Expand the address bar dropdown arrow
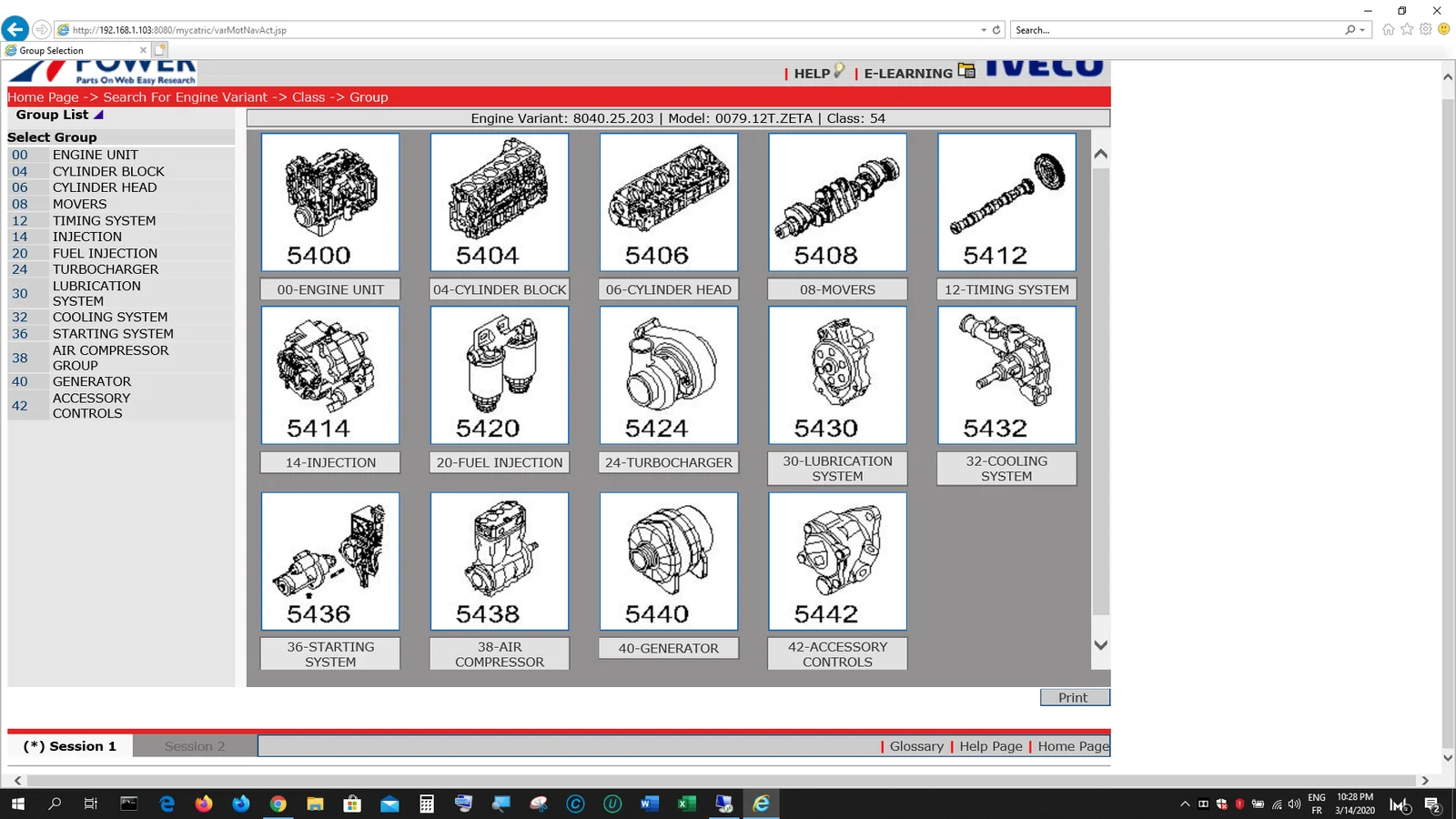Screen dimensions: 1456x819 pos(984,30)
